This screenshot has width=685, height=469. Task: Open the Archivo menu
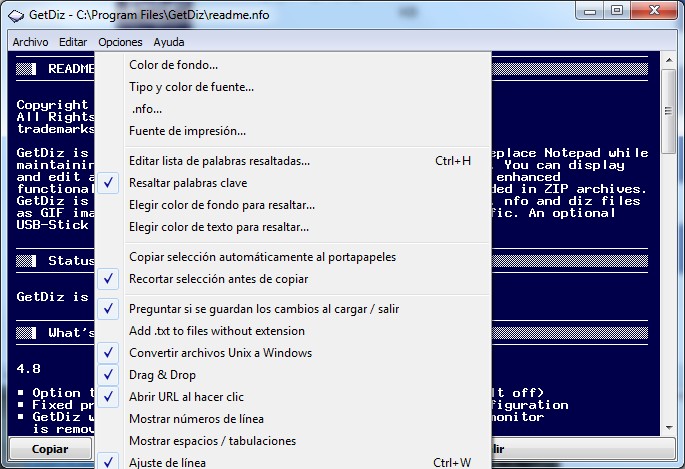point(30,42)
